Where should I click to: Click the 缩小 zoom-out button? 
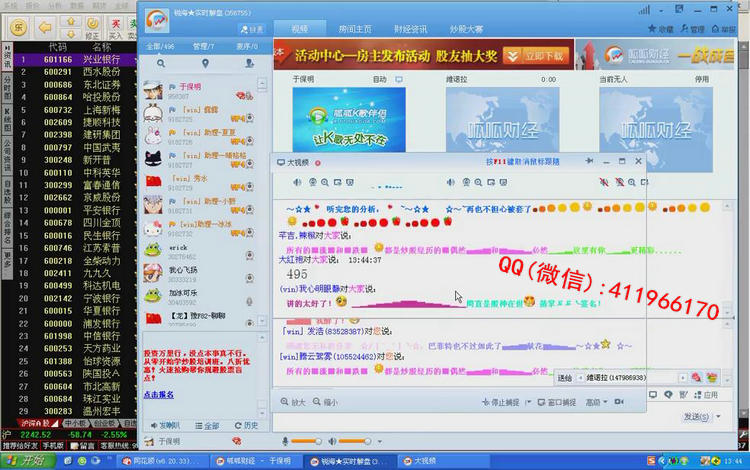(325, 402)
